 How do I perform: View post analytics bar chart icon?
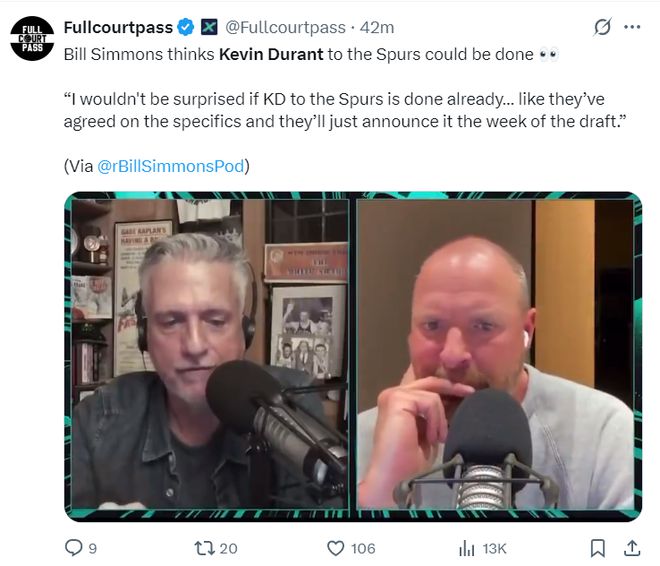pyautogui.click(x=466, y=548)
